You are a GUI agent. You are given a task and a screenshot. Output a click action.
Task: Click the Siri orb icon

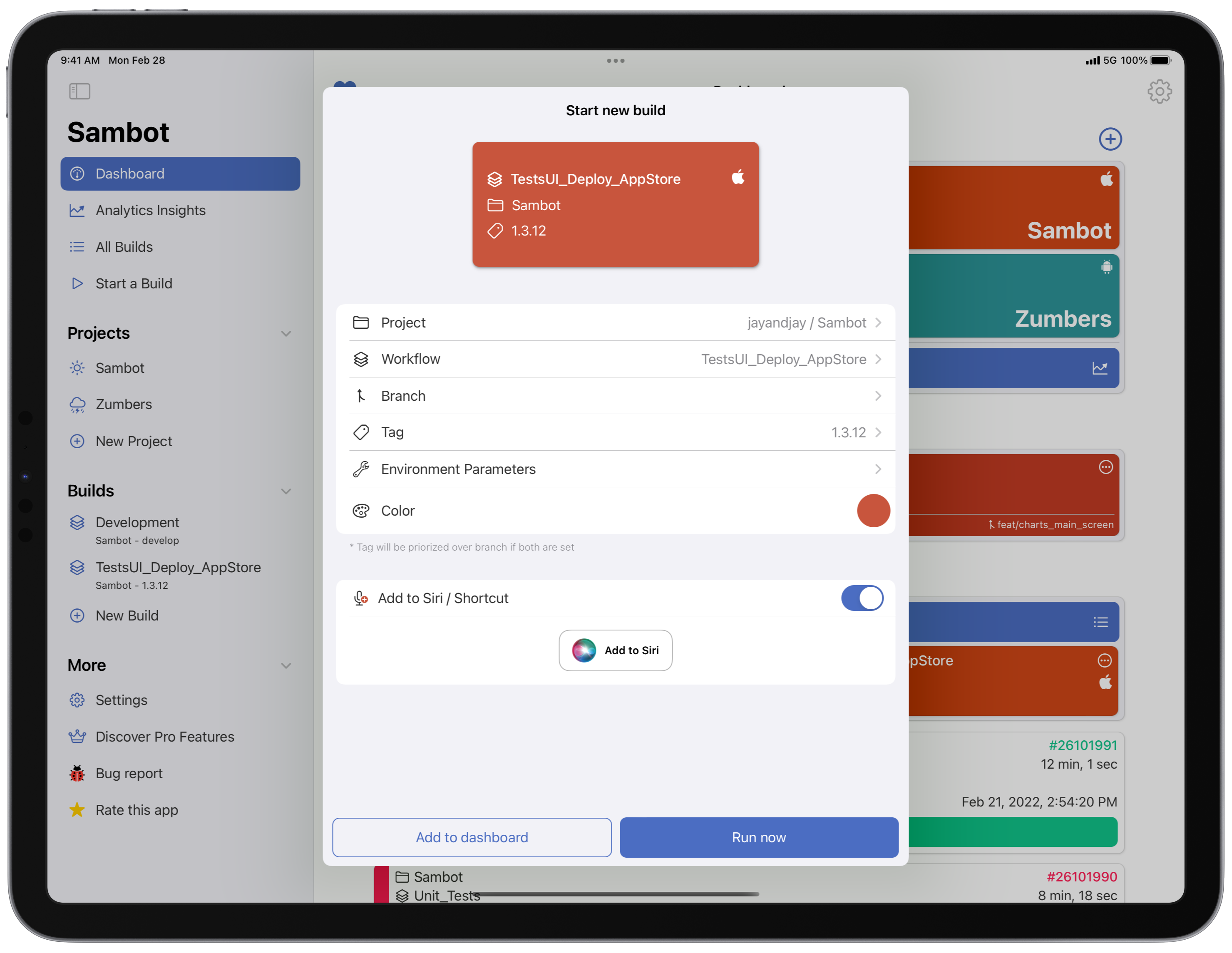pyautogui.click(x=584, y=650)
